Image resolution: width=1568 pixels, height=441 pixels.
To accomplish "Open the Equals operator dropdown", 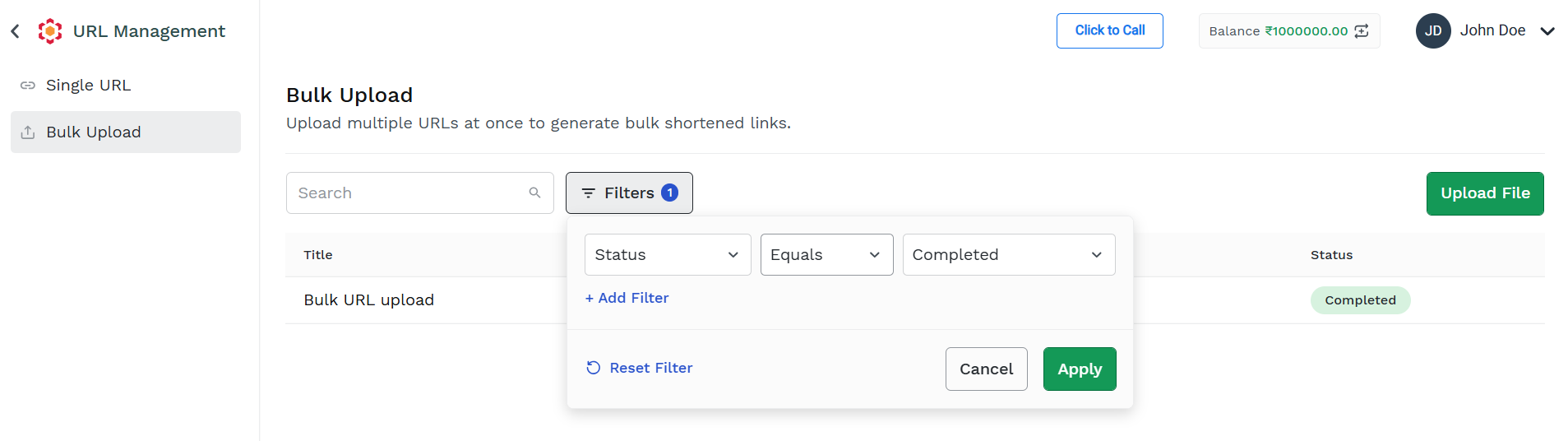I will coord(826,255).
